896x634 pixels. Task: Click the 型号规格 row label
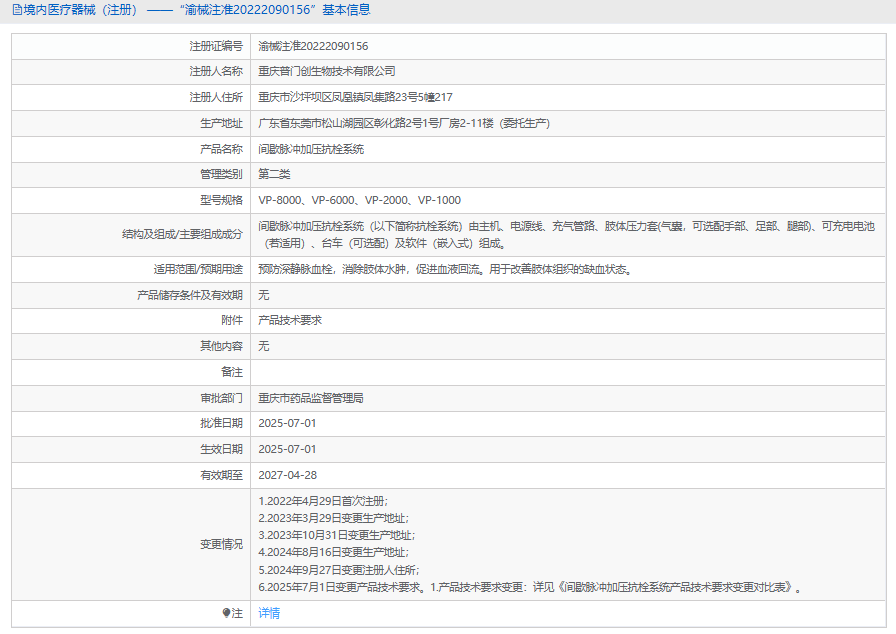click(221, 200)
